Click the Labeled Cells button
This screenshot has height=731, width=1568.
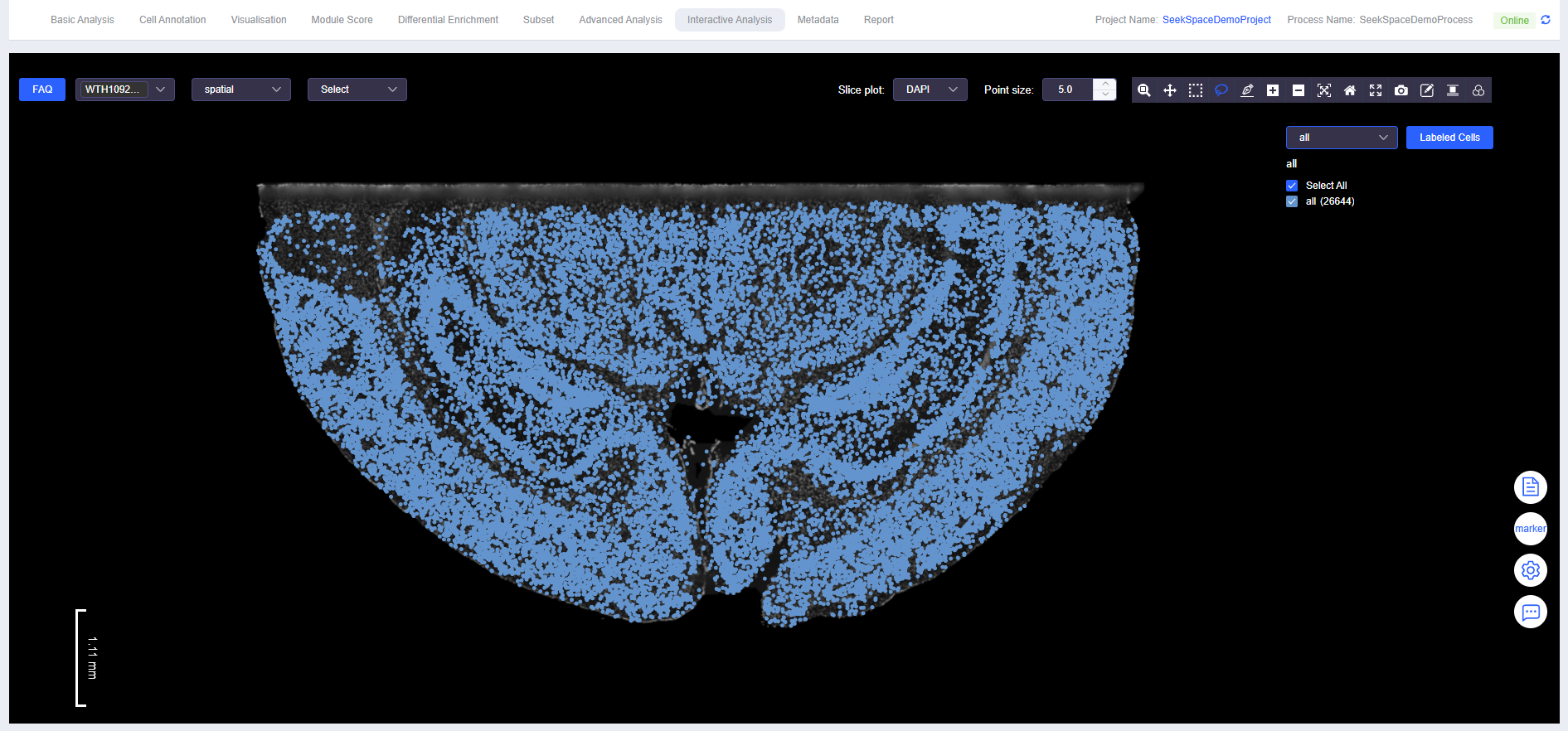click(1449, 138)
